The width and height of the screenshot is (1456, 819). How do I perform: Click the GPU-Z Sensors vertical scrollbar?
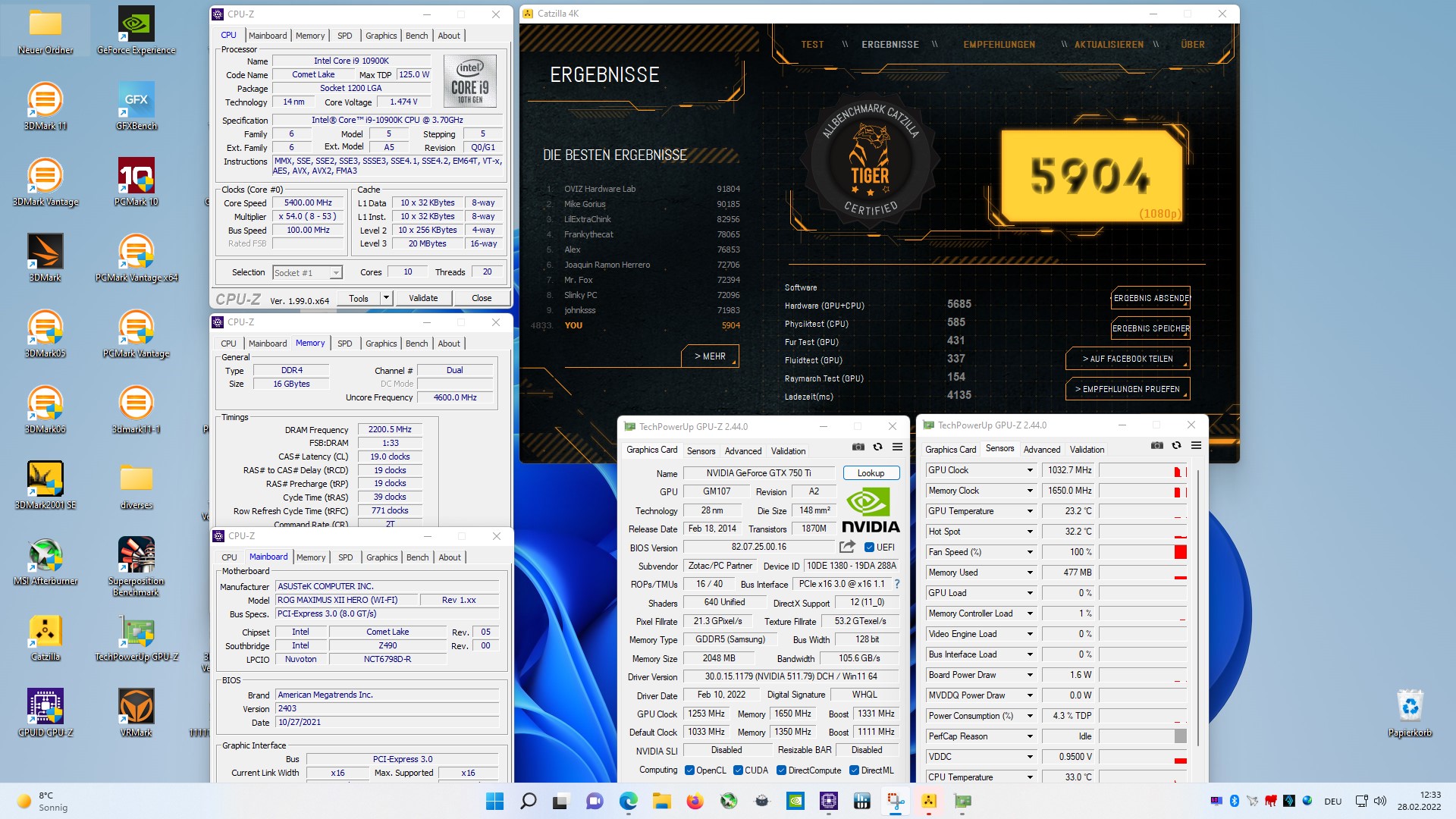(1197, 607)
